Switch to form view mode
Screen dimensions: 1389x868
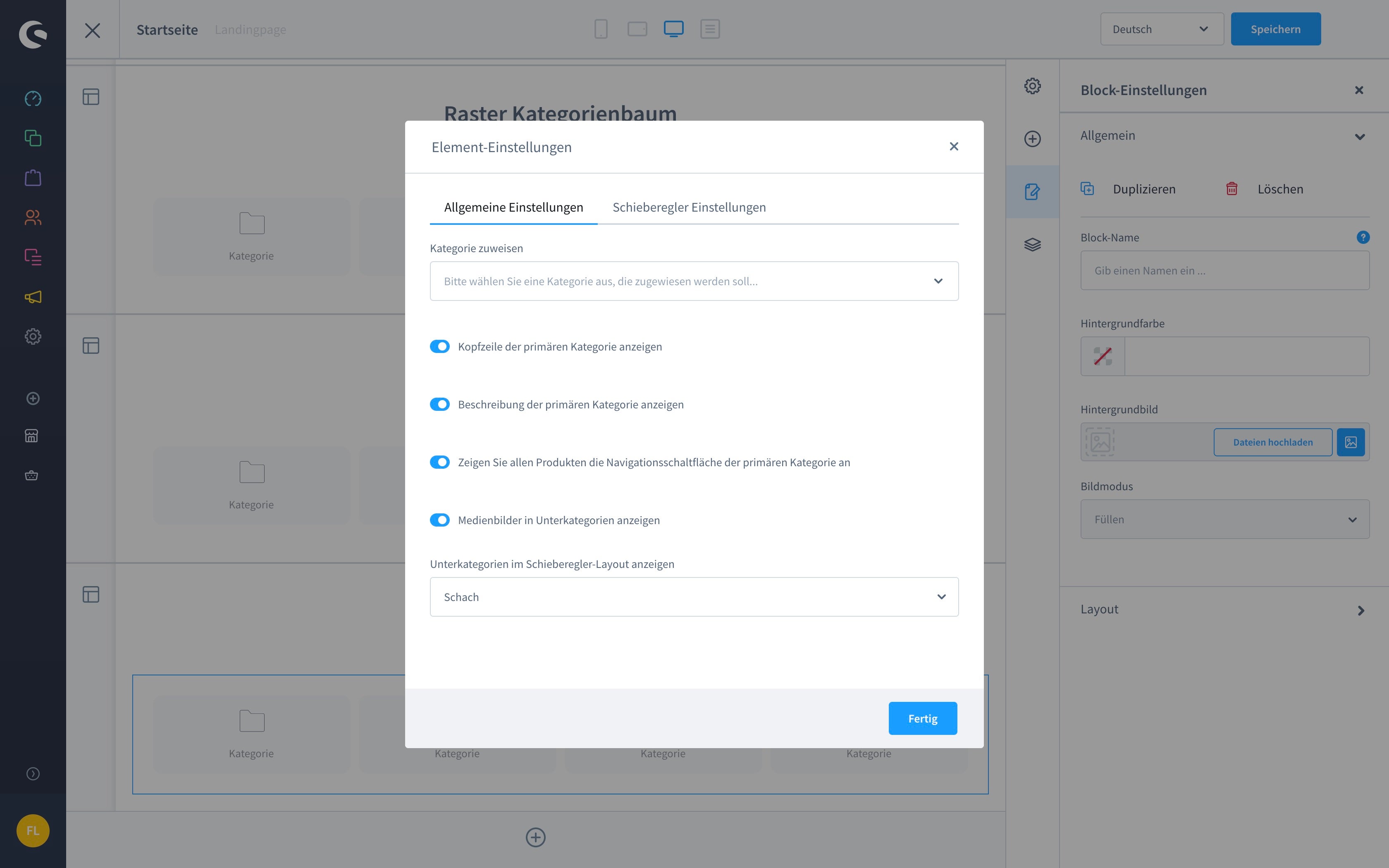710,29
